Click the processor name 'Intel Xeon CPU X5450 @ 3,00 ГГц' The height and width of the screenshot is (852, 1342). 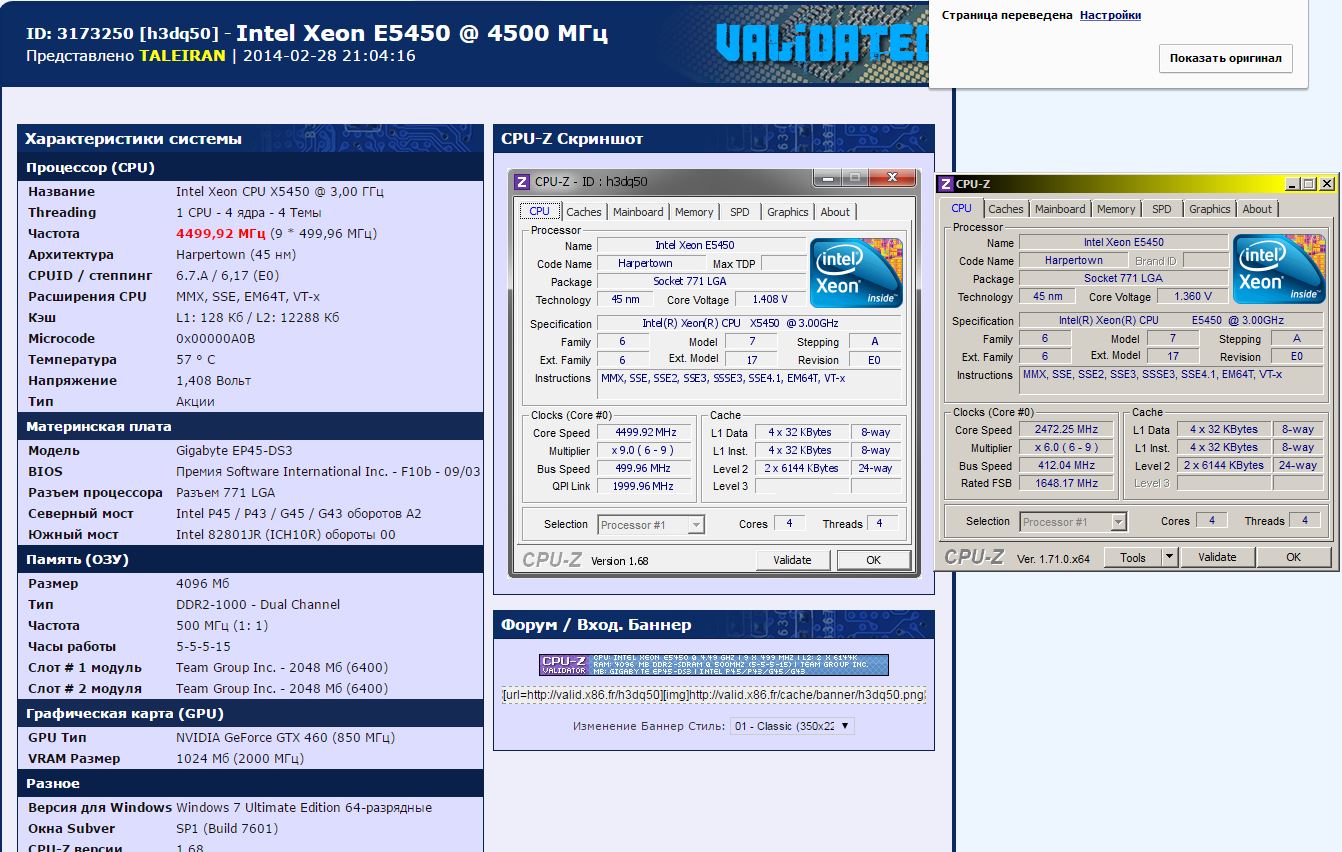(280, 192)
